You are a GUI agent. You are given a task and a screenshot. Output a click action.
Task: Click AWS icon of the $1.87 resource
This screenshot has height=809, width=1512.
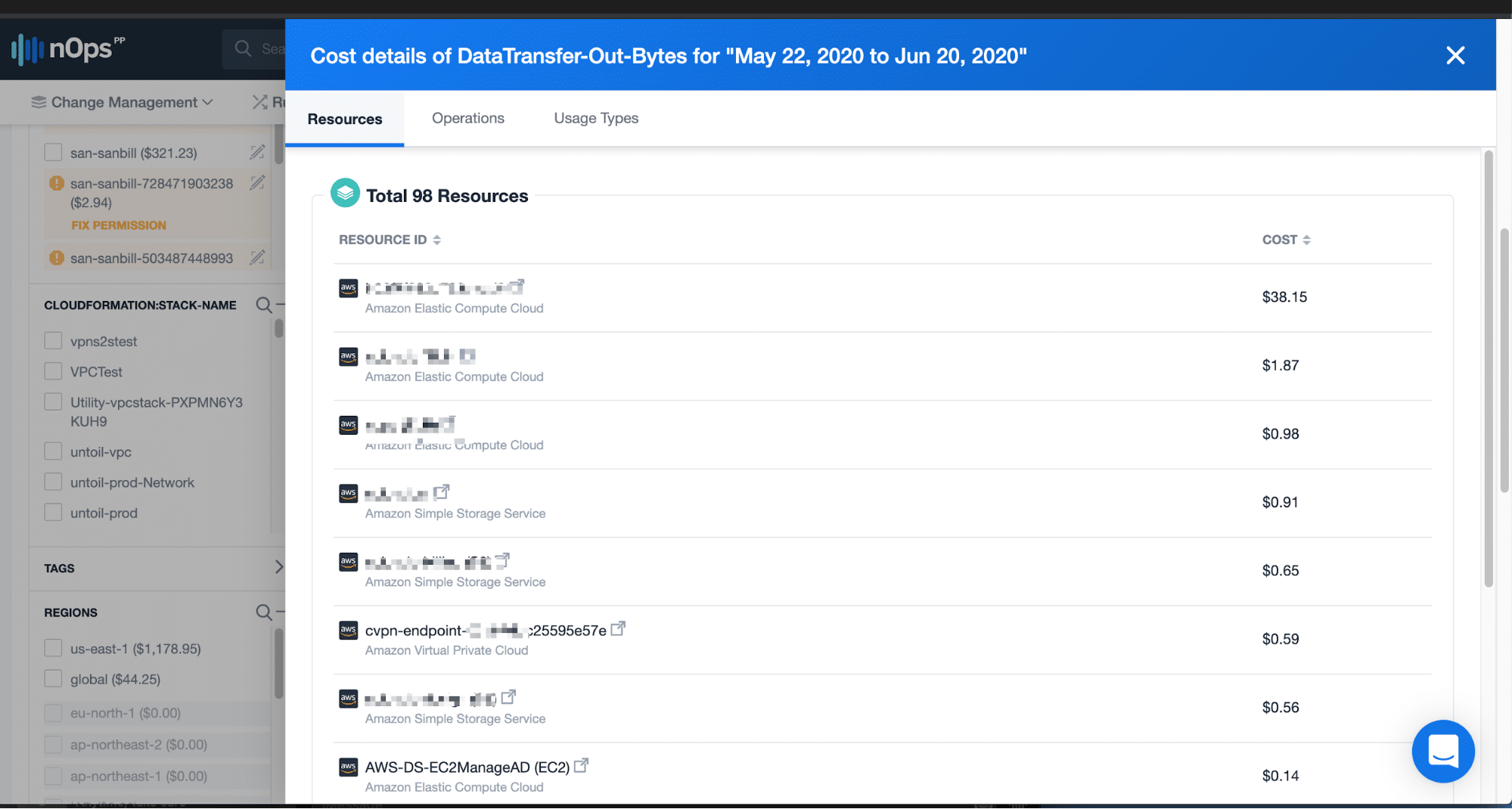pyautogui.click(x=348, y=356)
